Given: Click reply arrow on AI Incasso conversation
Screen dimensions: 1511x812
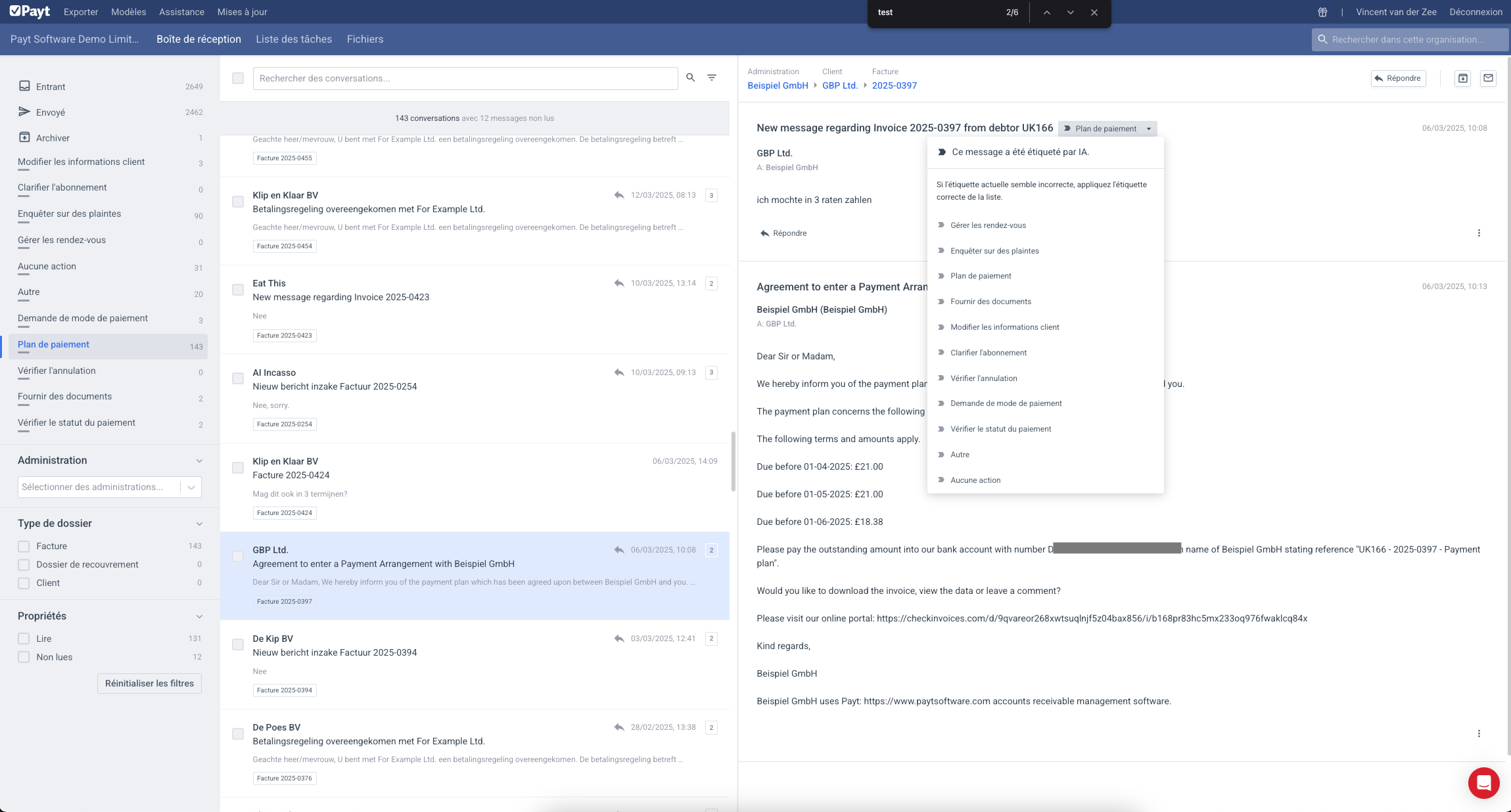Looking at the screenshot, I should click(x=619, y=372).
